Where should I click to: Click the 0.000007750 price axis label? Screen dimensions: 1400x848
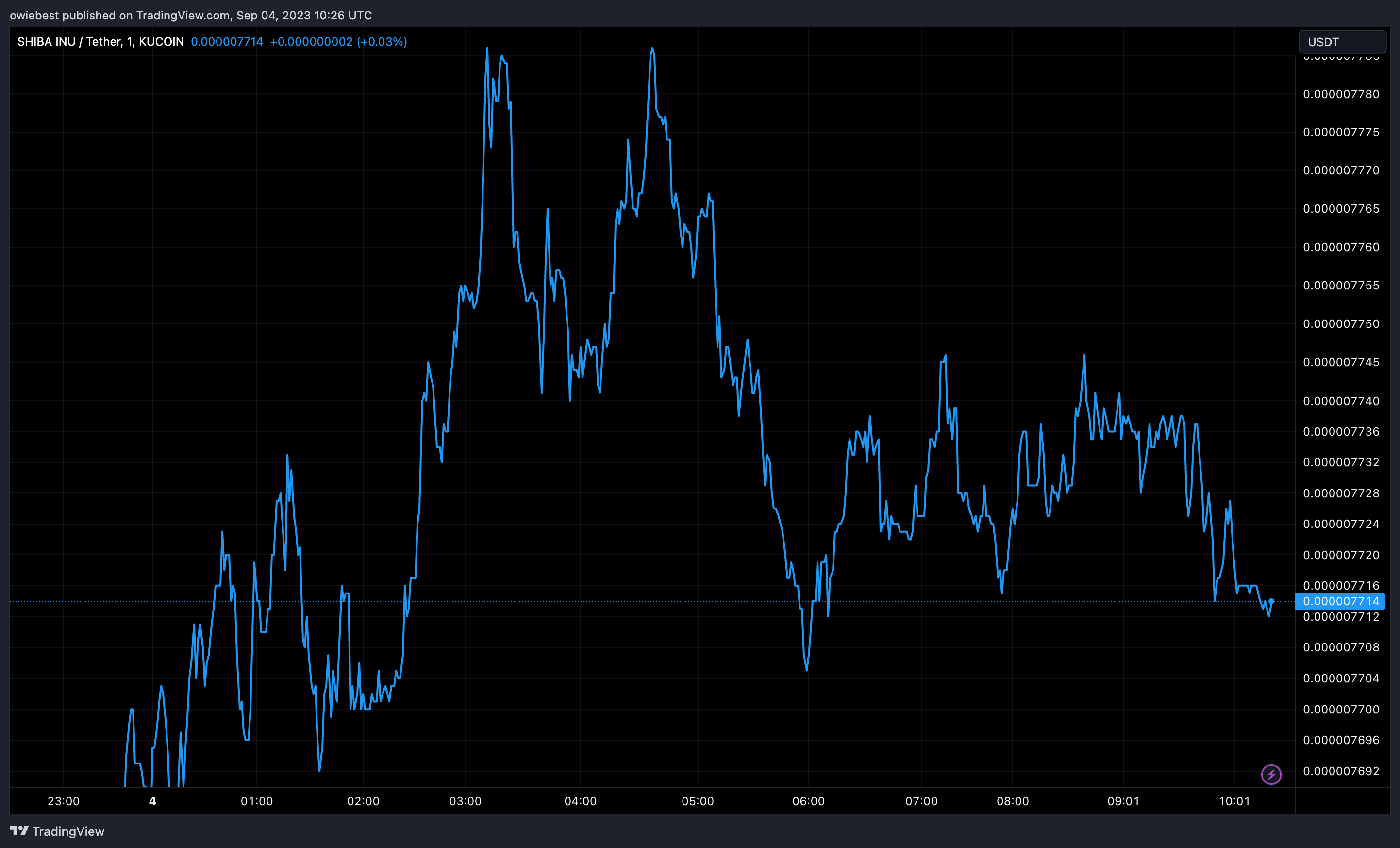click(x=1341, y=324)
